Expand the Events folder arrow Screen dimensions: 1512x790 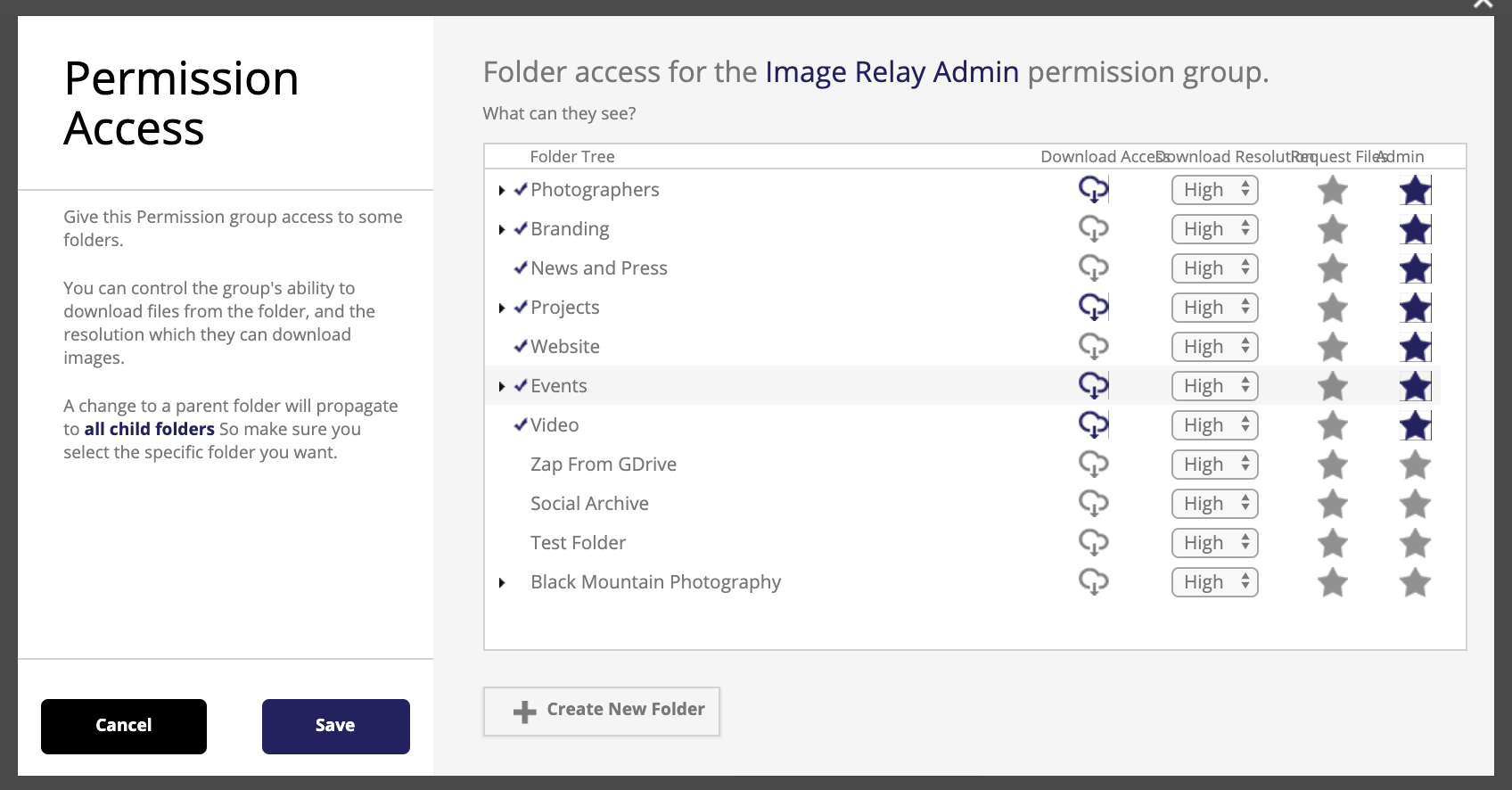coord(502,387)
